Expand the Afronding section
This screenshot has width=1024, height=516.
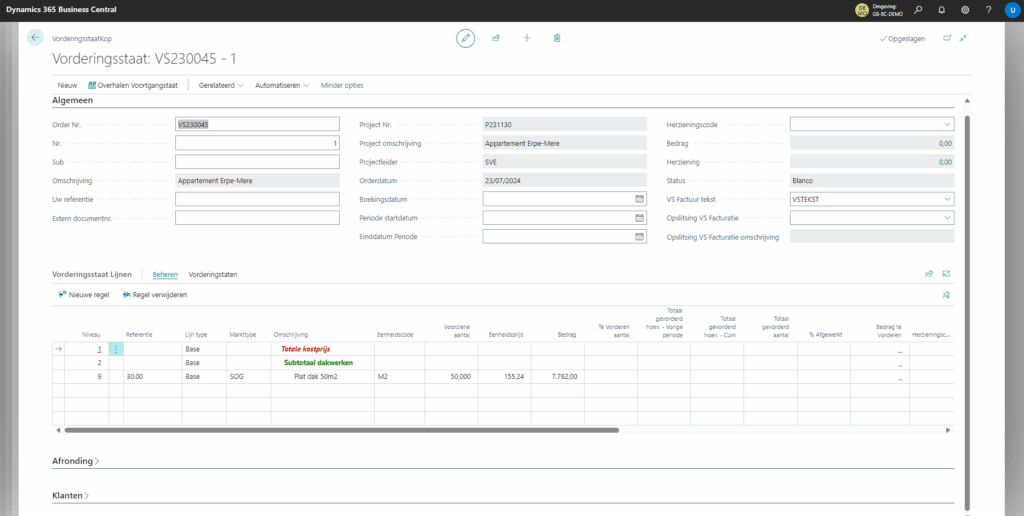tap(76, 461)
